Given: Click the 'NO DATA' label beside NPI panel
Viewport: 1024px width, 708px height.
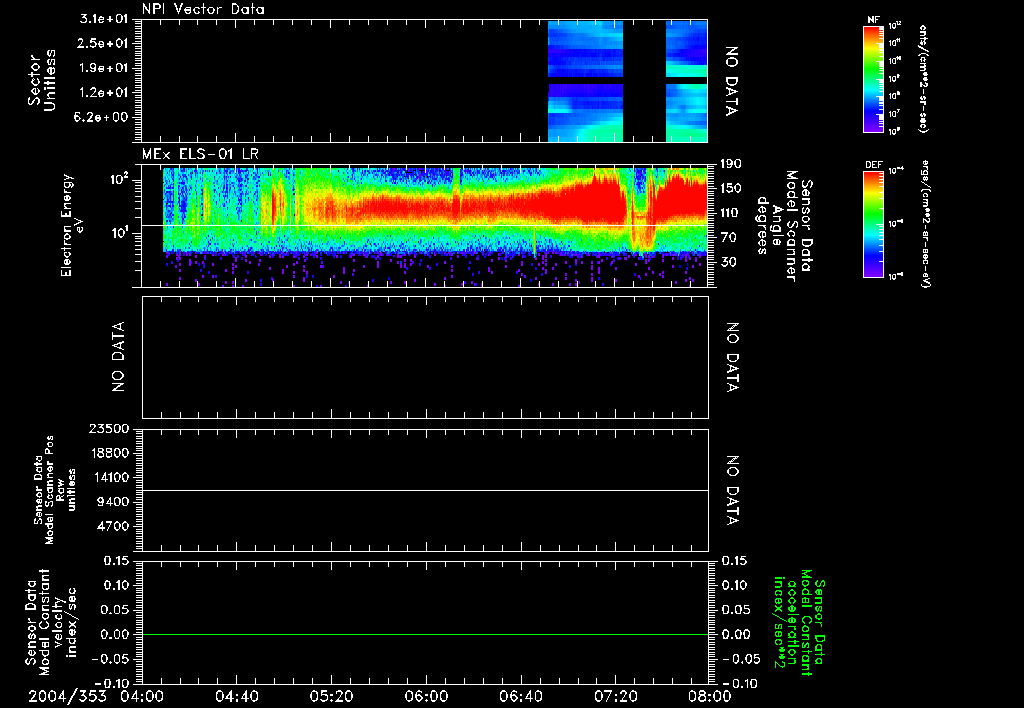Looking at the screenshot, I should point(732,81).
